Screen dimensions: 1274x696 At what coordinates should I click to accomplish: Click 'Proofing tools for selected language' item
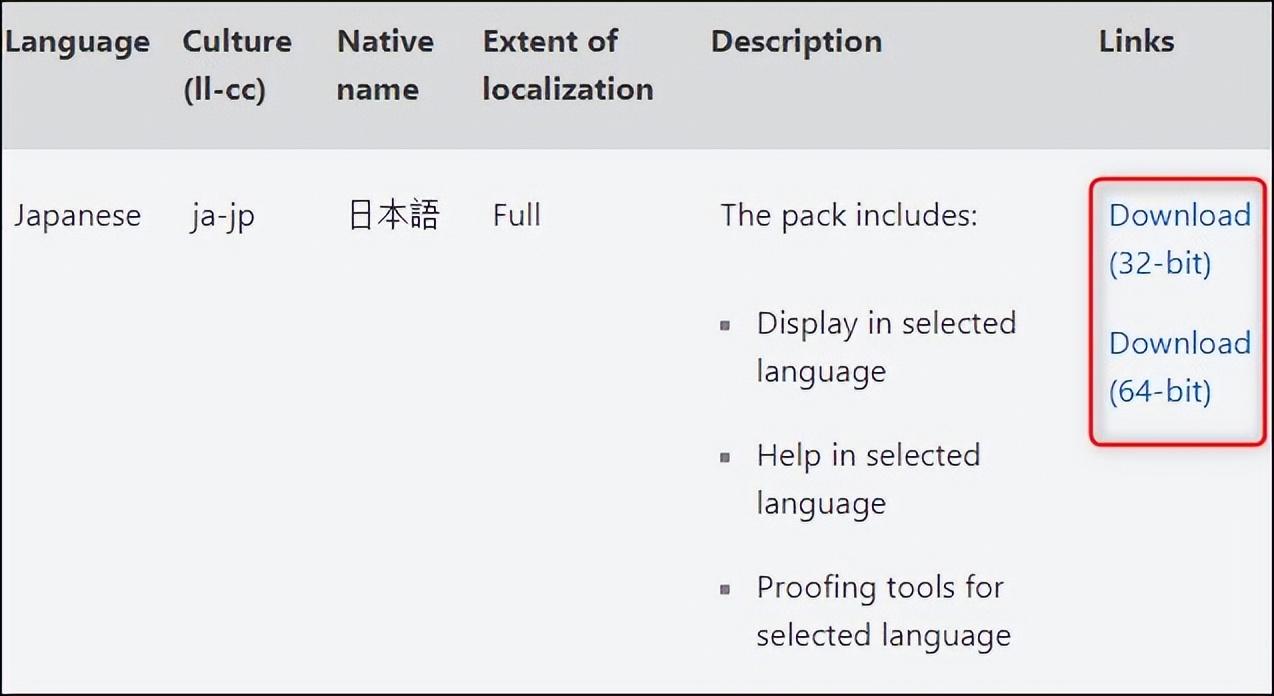[x=882, y=611]
